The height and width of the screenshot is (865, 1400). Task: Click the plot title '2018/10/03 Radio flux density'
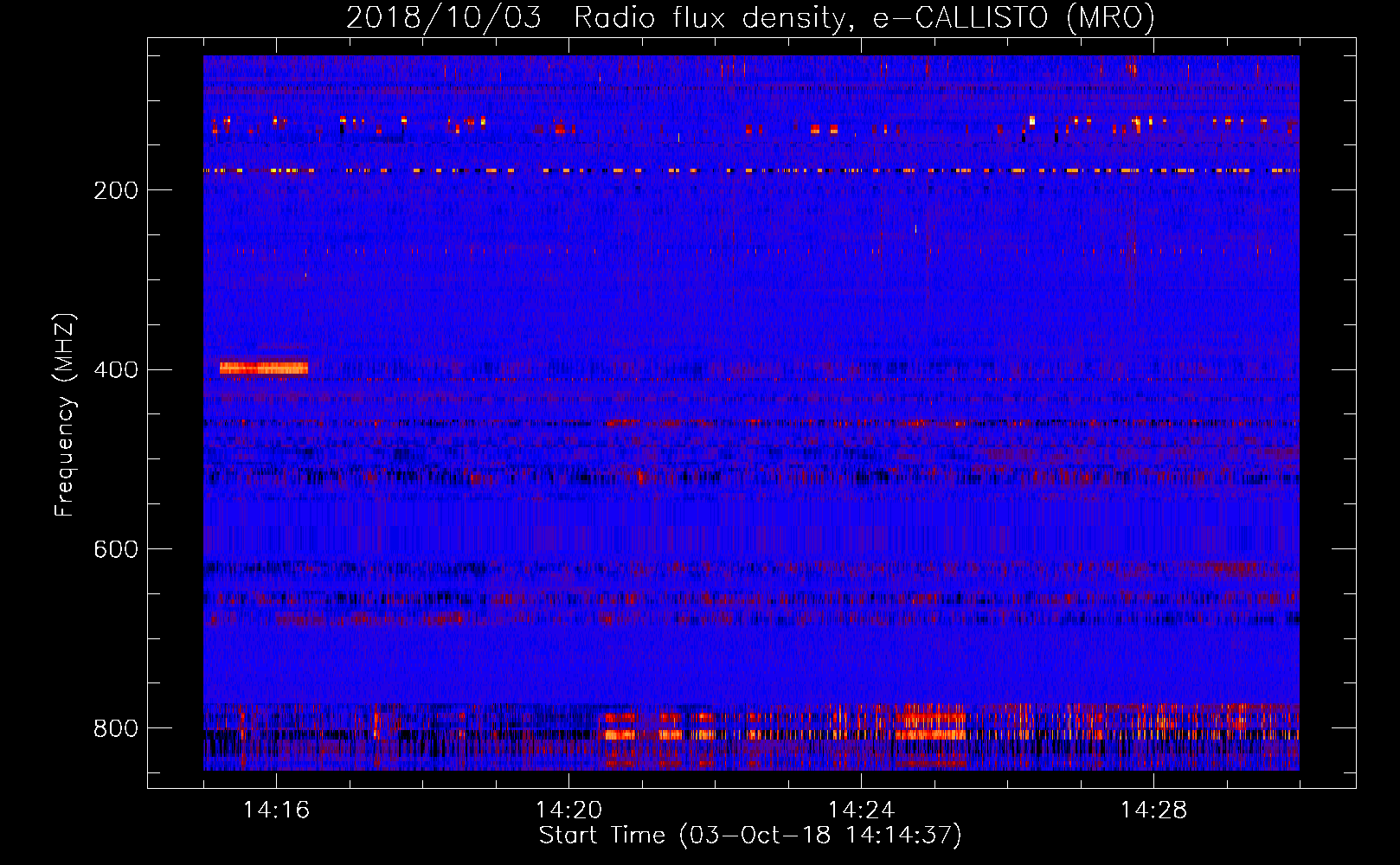(x=750, y=17)
